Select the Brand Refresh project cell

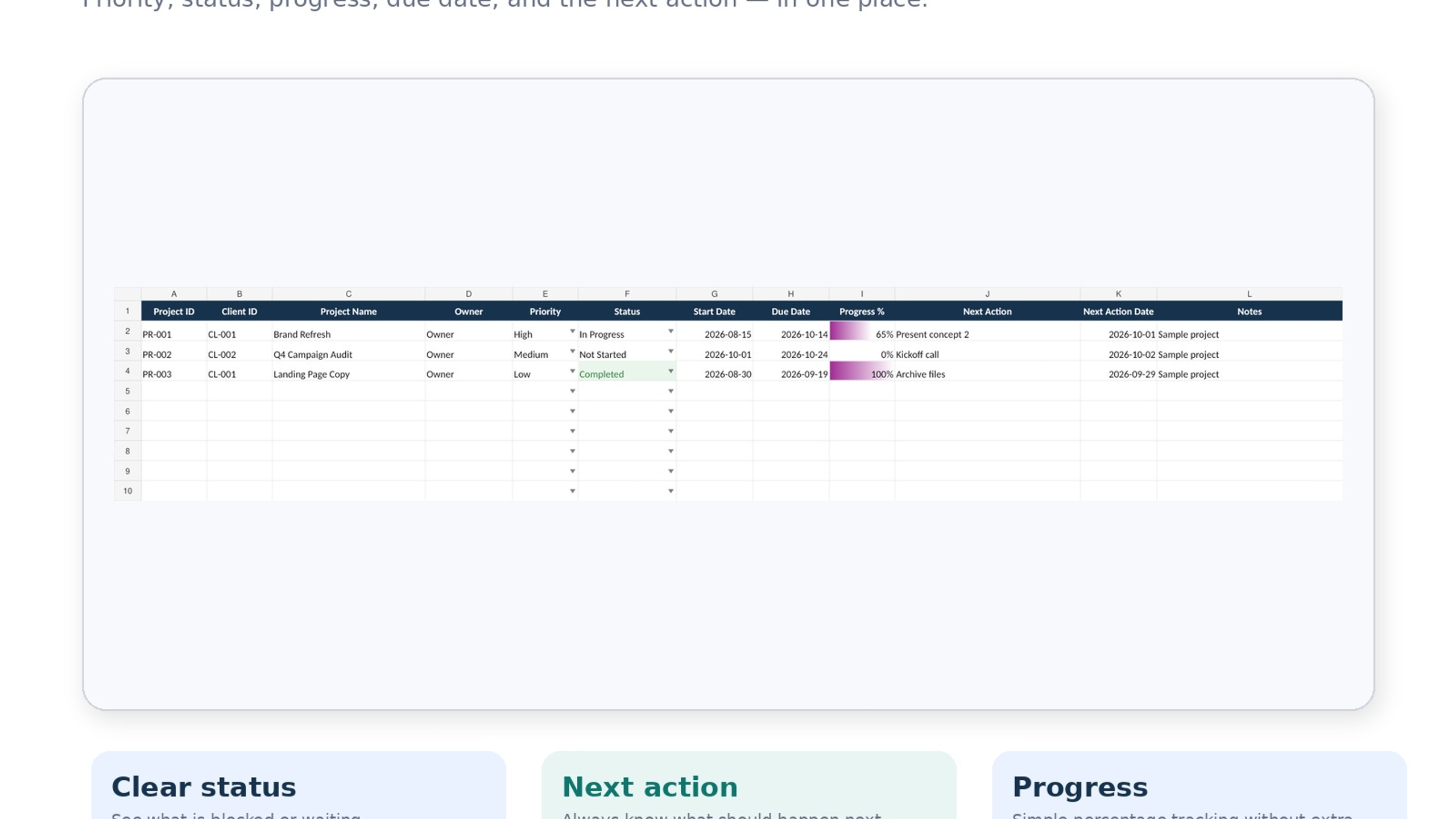point(349,332)
